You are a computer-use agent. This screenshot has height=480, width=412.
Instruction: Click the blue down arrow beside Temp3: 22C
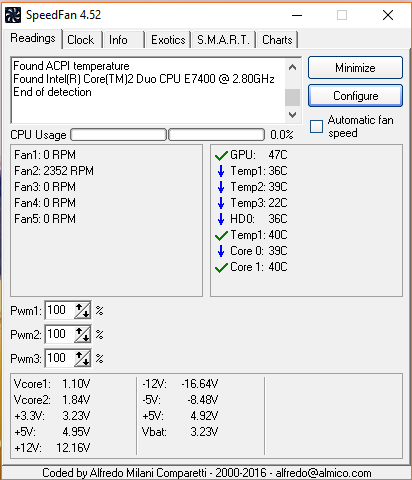[x=221, y=203]
